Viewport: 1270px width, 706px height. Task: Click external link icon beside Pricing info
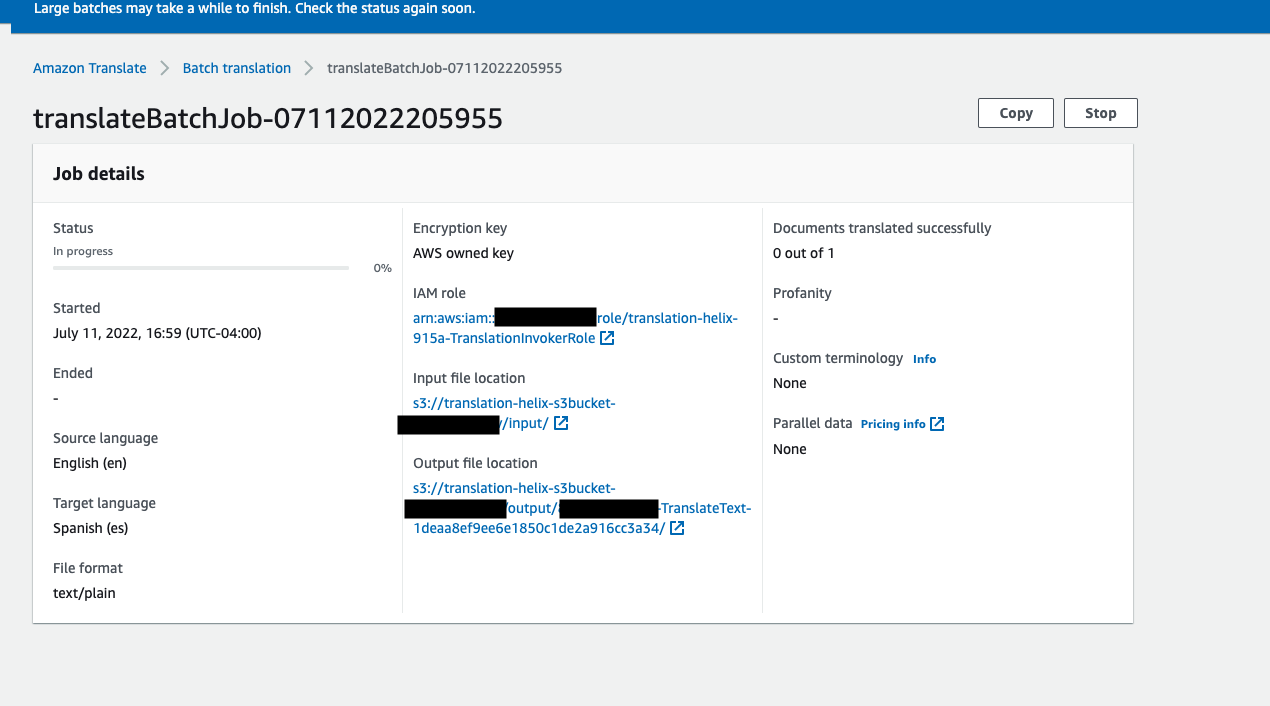coord(937,424)
